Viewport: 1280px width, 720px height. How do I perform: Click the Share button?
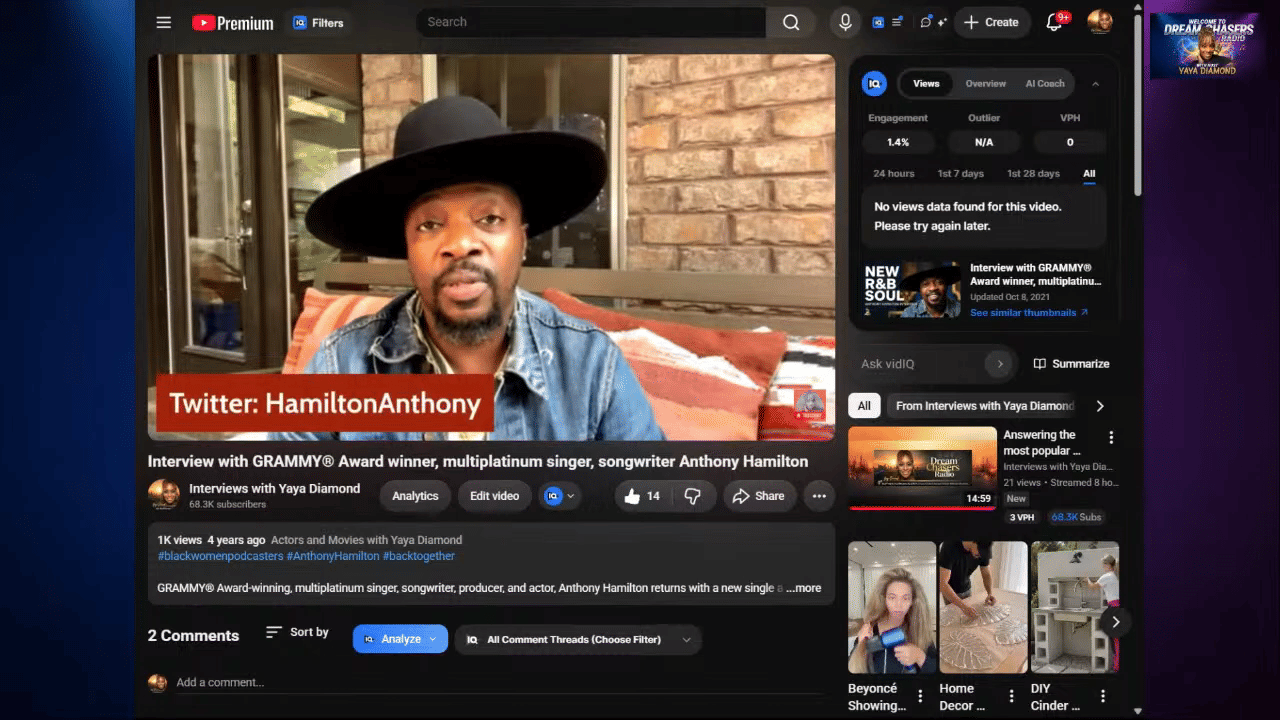758,496
